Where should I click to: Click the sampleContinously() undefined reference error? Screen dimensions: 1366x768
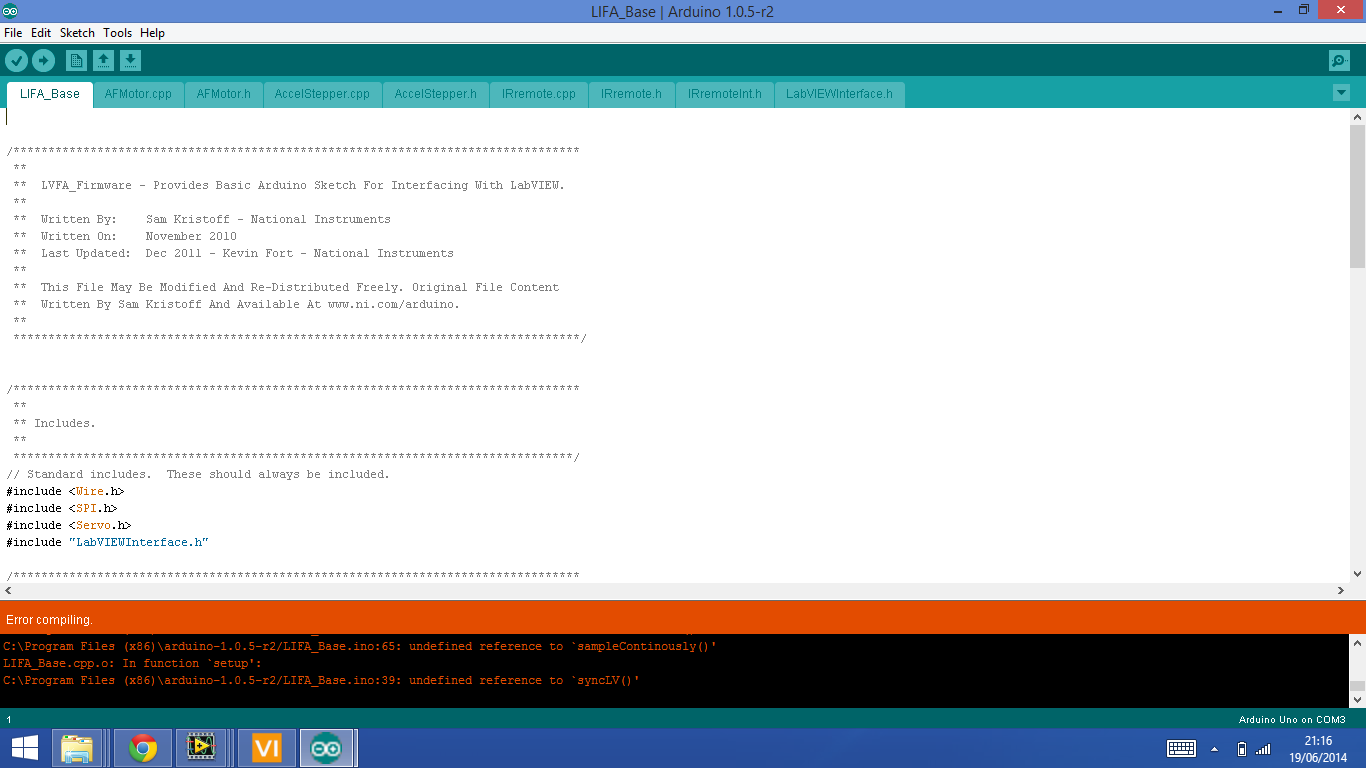360,646
